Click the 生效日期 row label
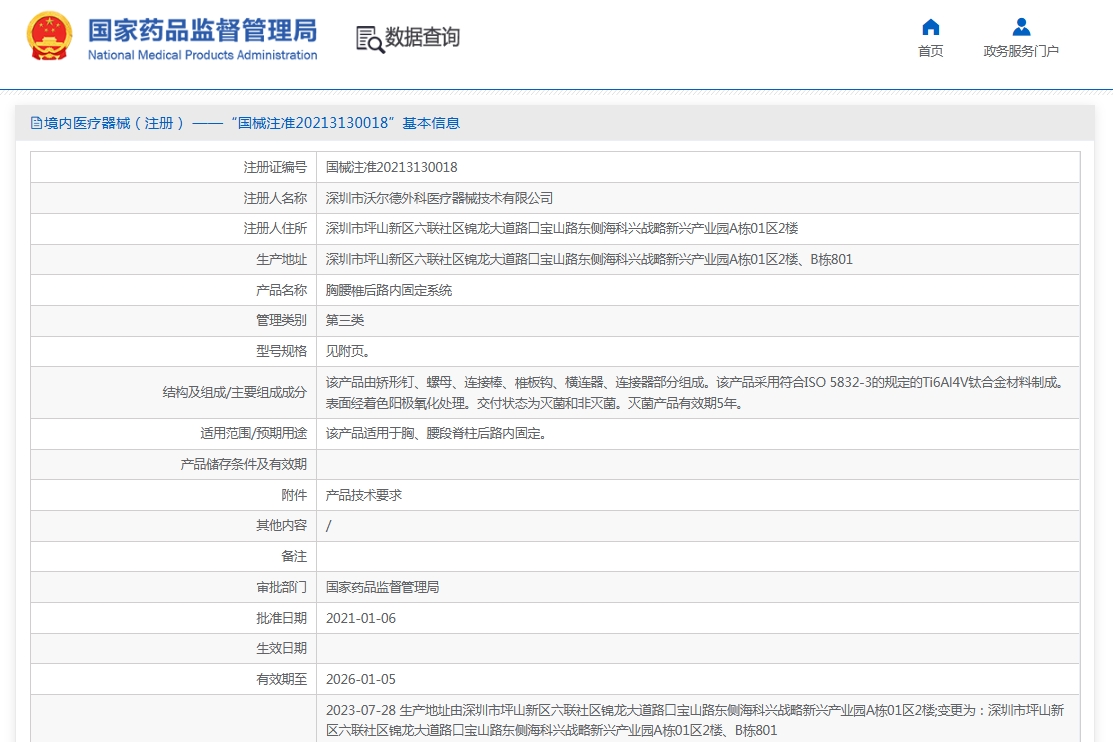1113x742 pixels. 282,648
